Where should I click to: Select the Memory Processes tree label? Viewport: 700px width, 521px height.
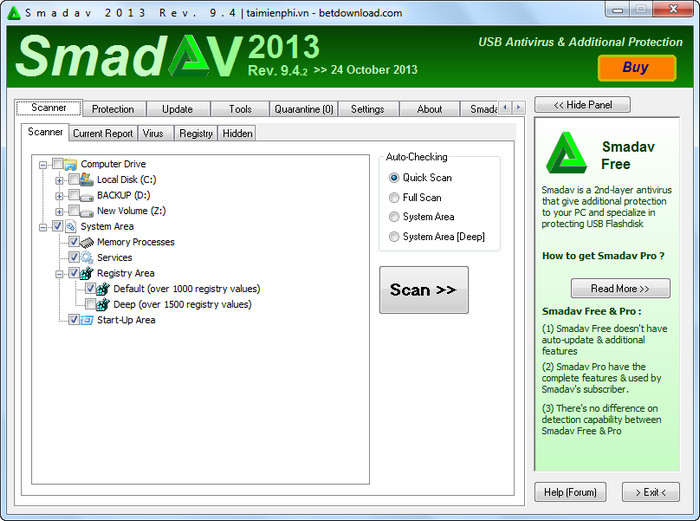click(136, 242)
